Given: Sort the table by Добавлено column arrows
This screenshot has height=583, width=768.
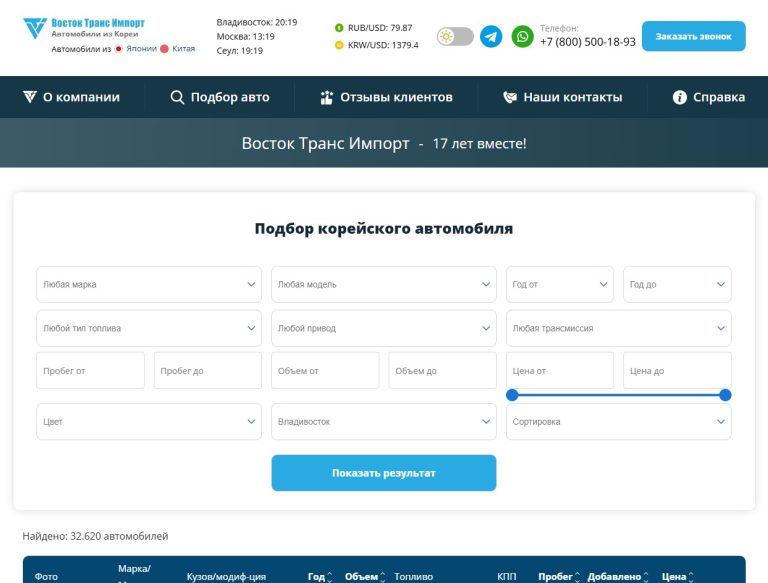Looking at the screenshot, I should (x=646, y=577).
